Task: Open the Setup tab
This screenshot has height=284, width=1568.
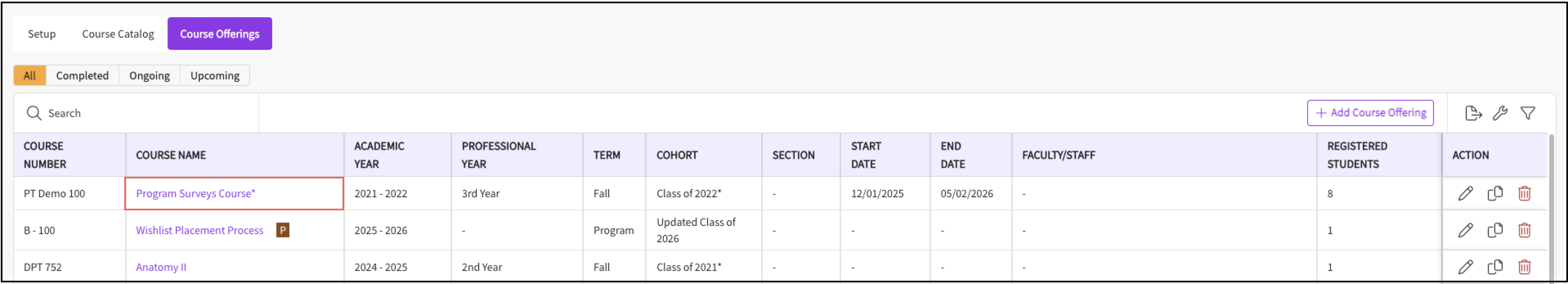Action: (x=41, y=34)
